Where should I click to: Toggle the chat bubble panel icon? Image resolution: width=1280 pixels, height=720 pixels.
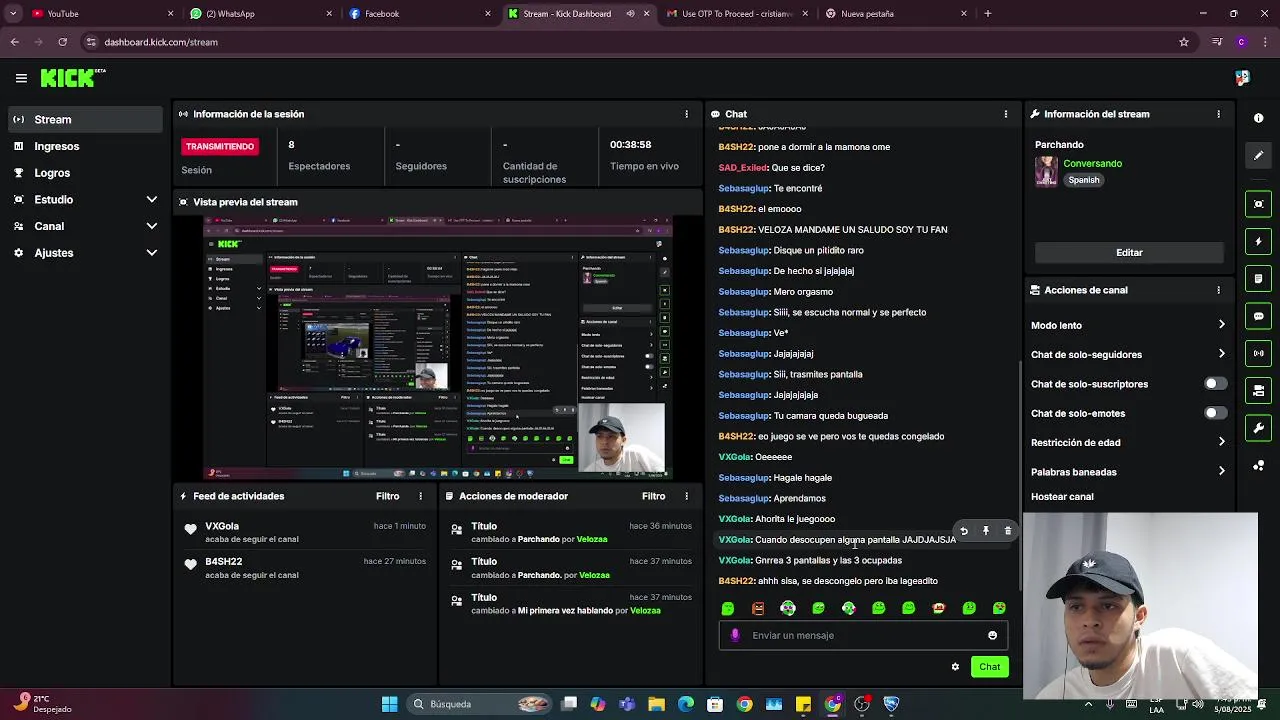point(1258,316)
